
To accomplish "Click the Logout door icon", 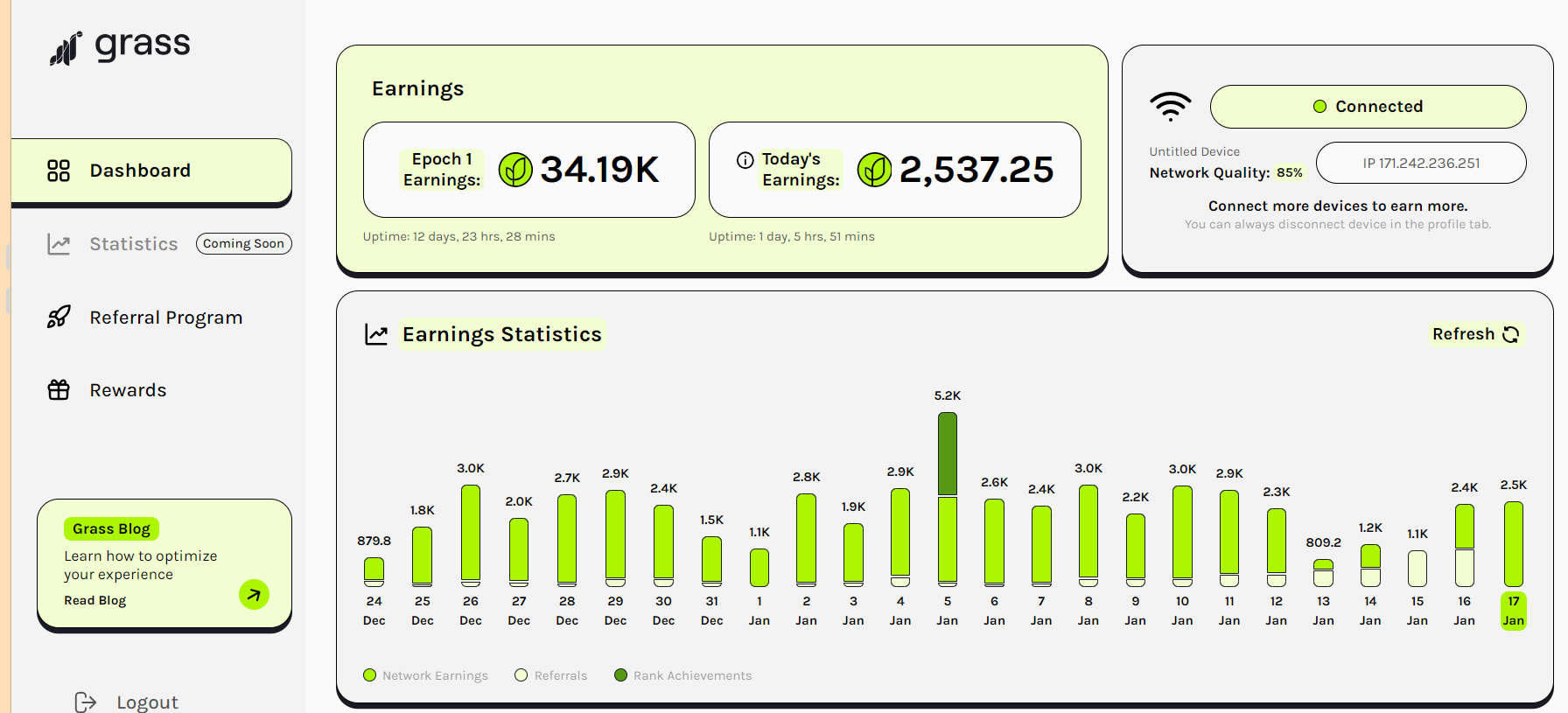I will point(86,702).
